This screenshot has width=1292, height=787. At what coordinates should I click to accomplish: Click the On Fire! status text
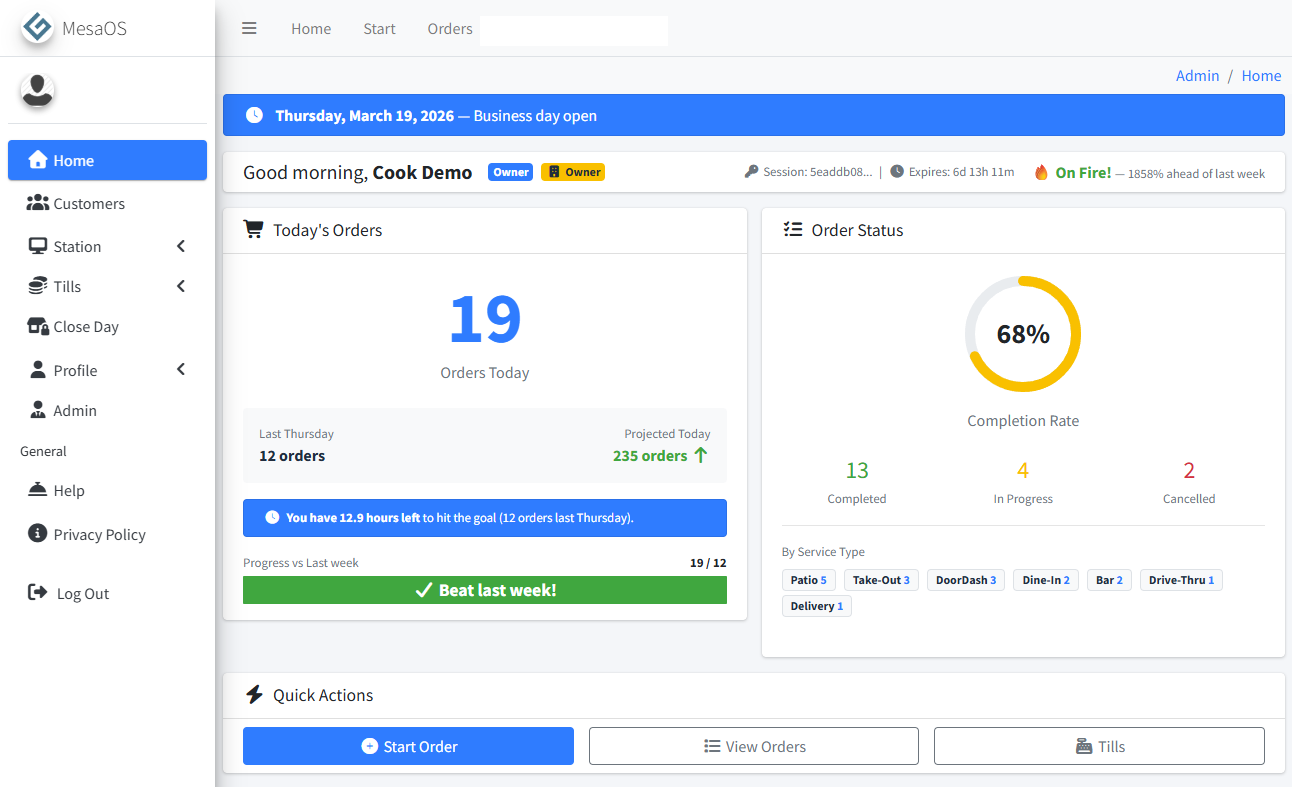pos(1083,172)
